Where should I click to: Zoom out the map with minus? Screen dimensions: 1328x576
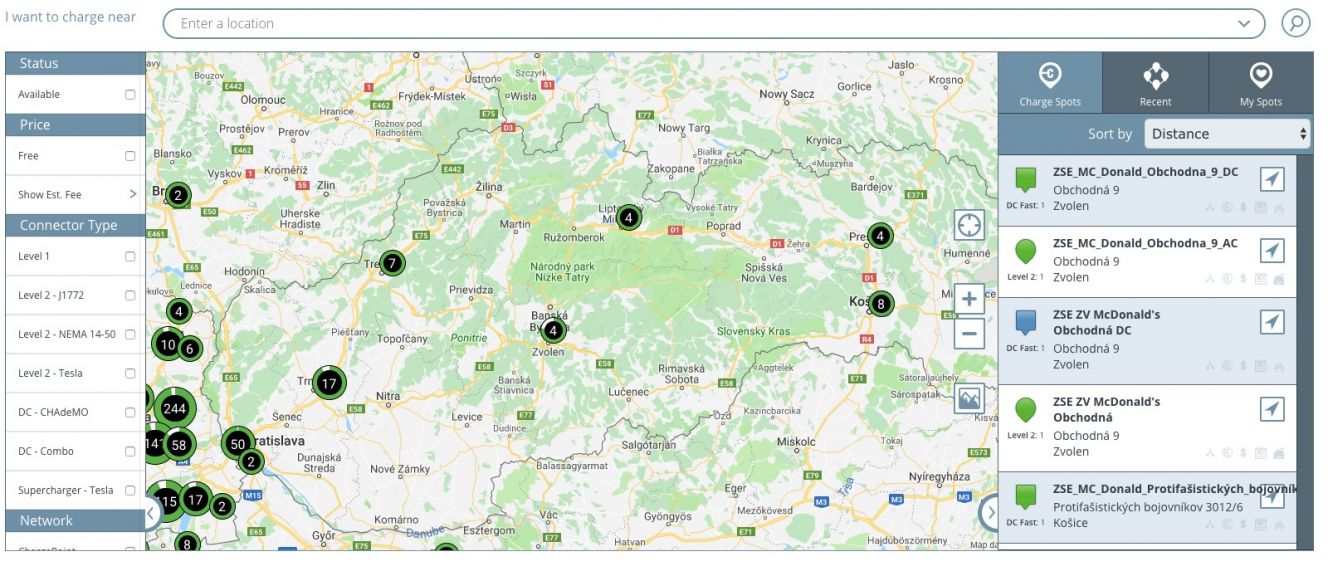(969, 333)
